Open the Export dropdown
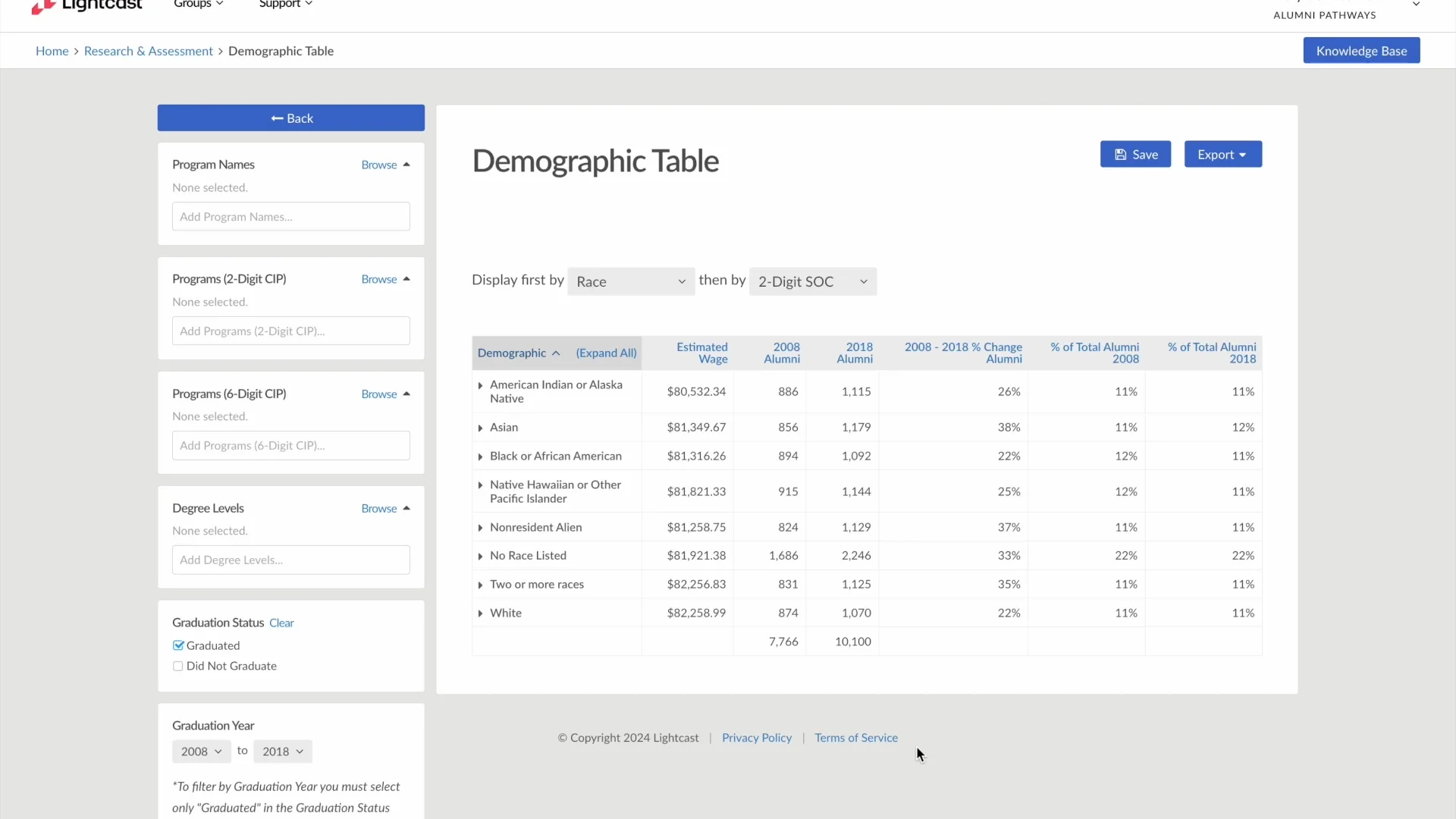Image resolution: width=1456 pixels, height=819 pixels. click(1222, 154)
